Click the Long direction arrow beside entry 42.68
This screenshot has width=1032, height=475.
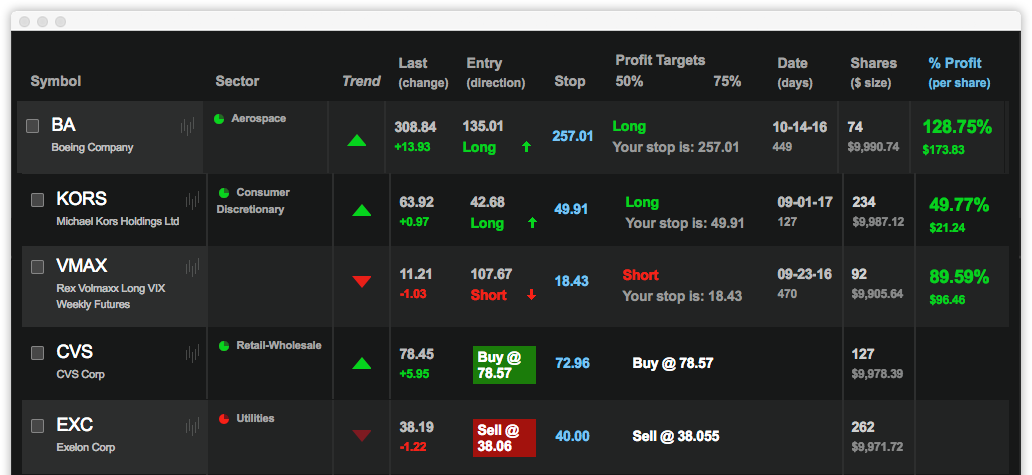[x=532, y=224]
